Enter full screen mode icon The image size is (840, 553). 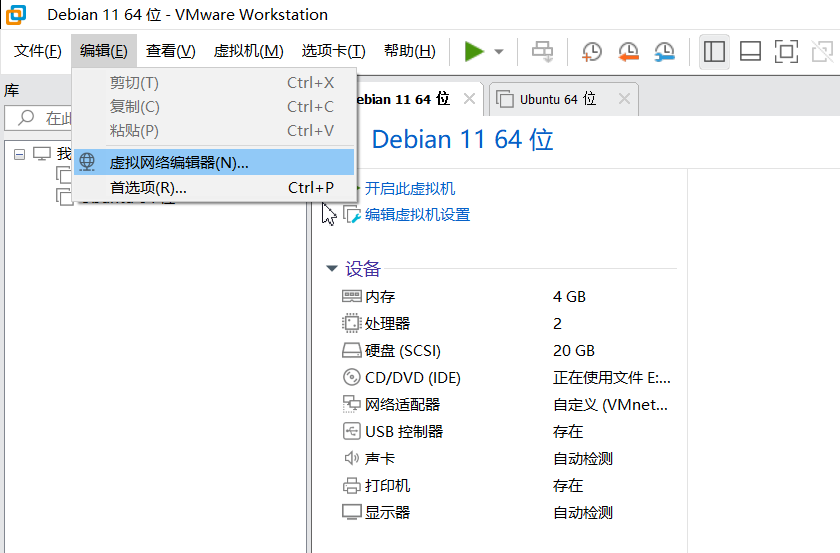pos(786,52)
